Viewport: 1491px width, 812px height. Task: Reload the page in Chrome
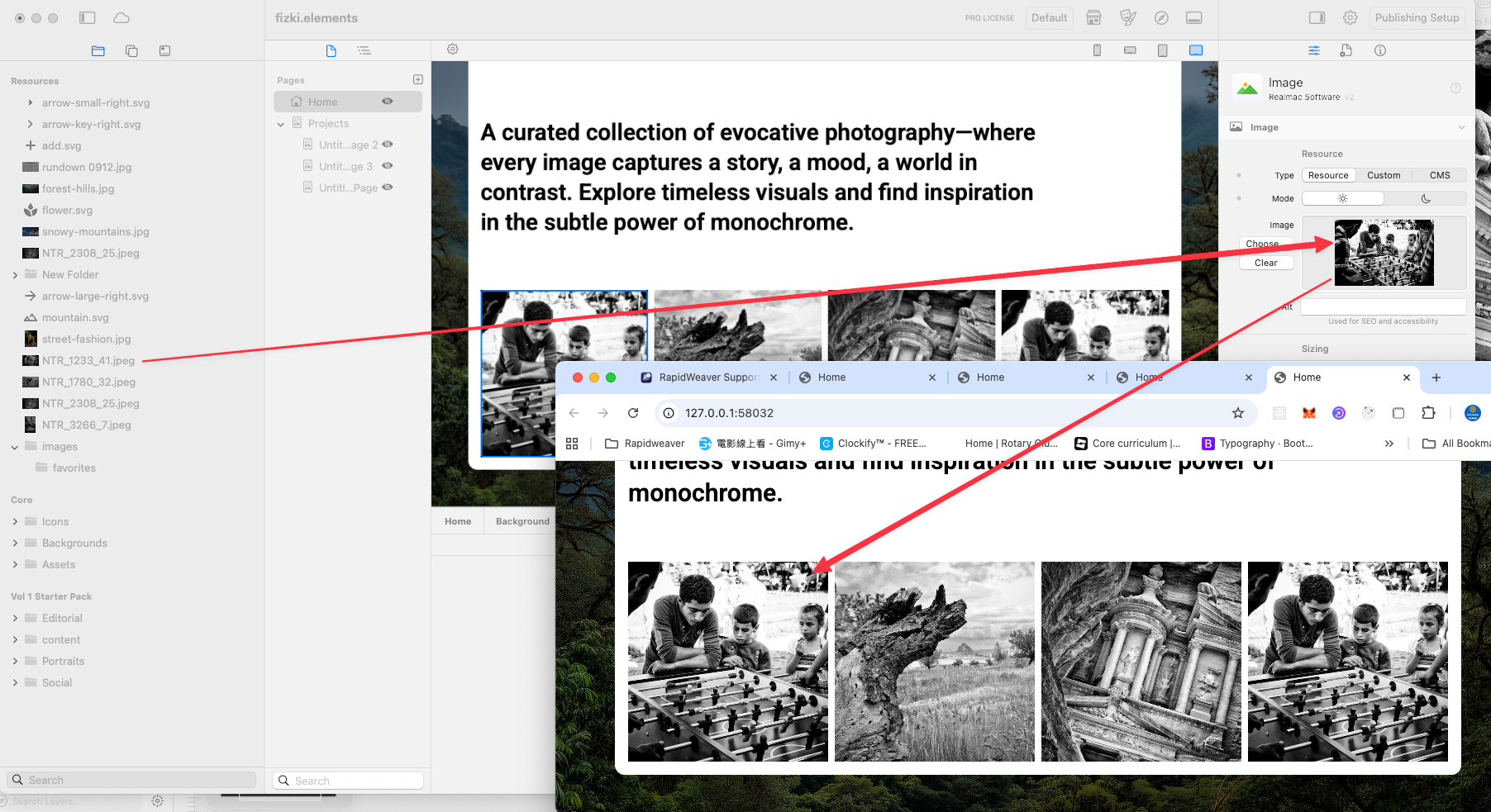(633, 413)
